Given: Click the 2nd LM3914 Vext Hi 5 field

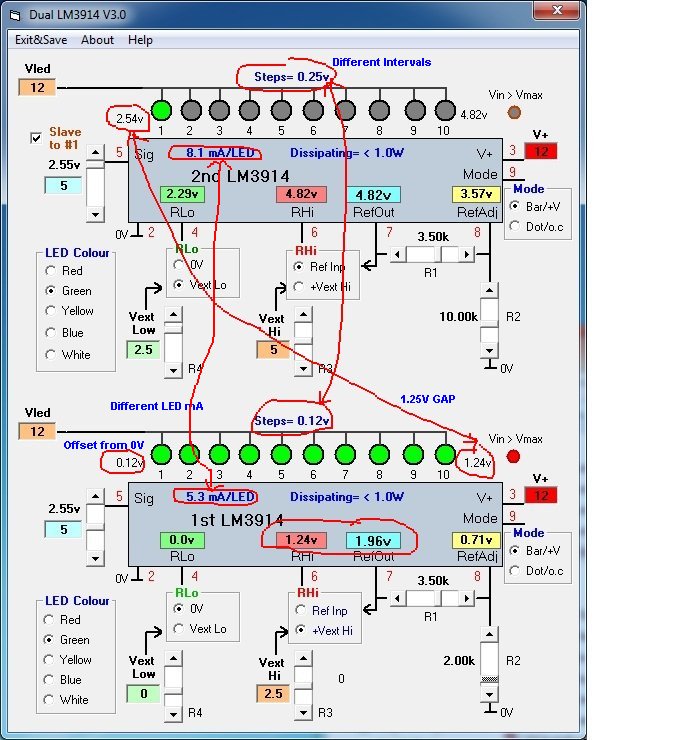Looking at the screenshot, I should 273,350.
